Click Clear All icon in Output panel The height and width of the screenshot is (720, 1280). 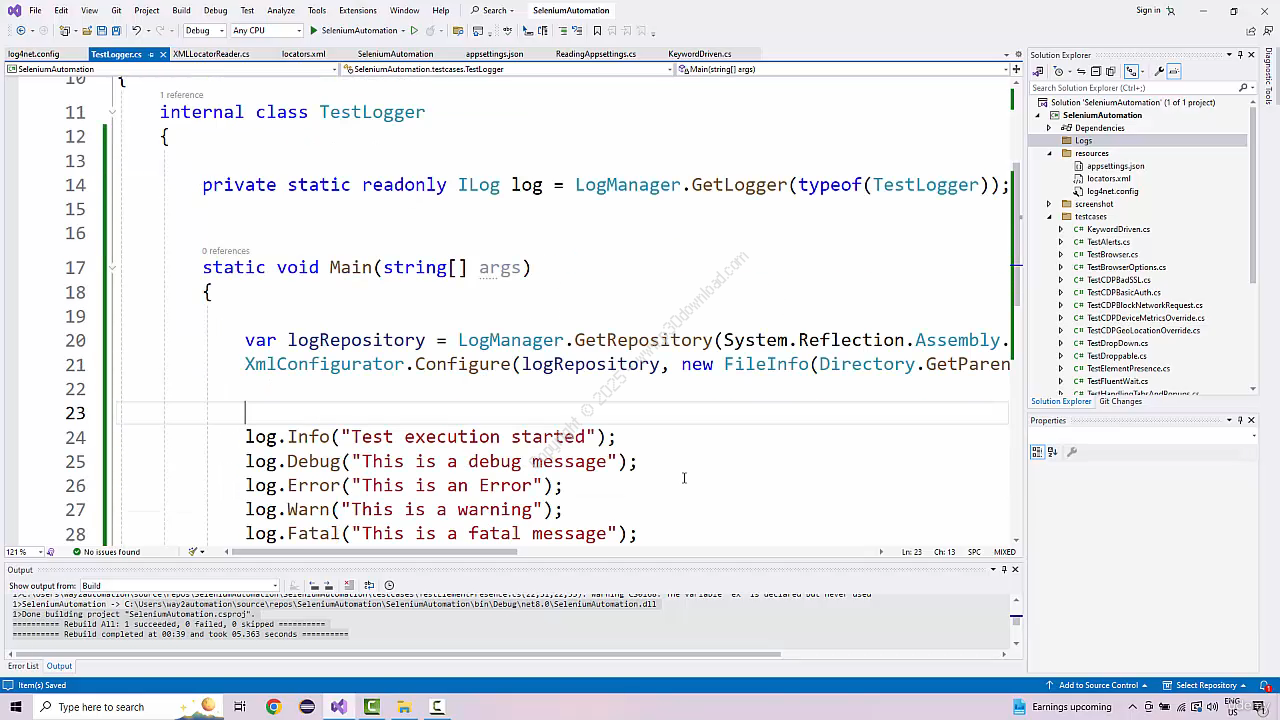[x=349, y=585]
